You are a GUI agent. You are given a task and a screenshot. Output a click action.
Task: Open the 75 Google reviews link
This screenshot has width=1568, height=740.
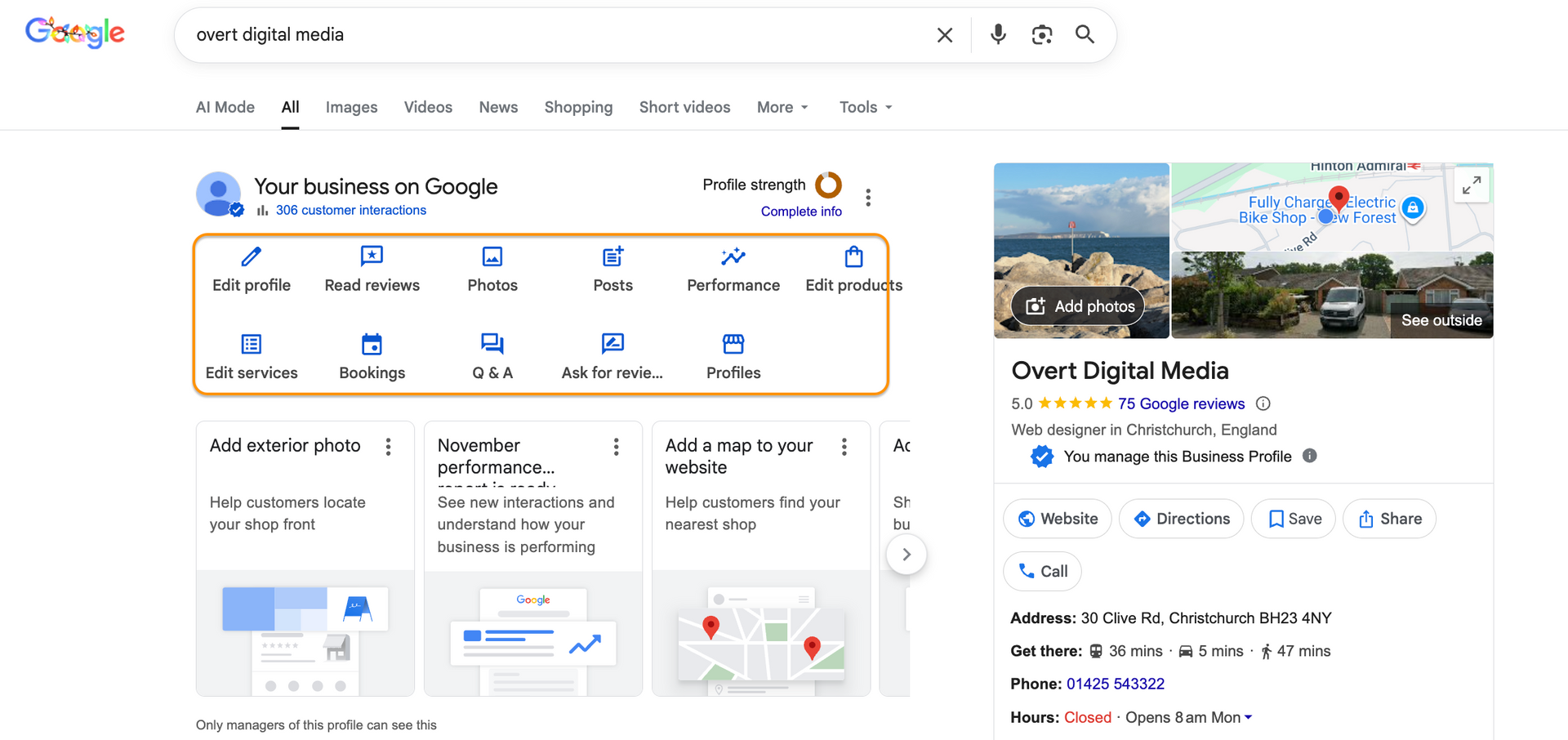tap(1182, 403)
